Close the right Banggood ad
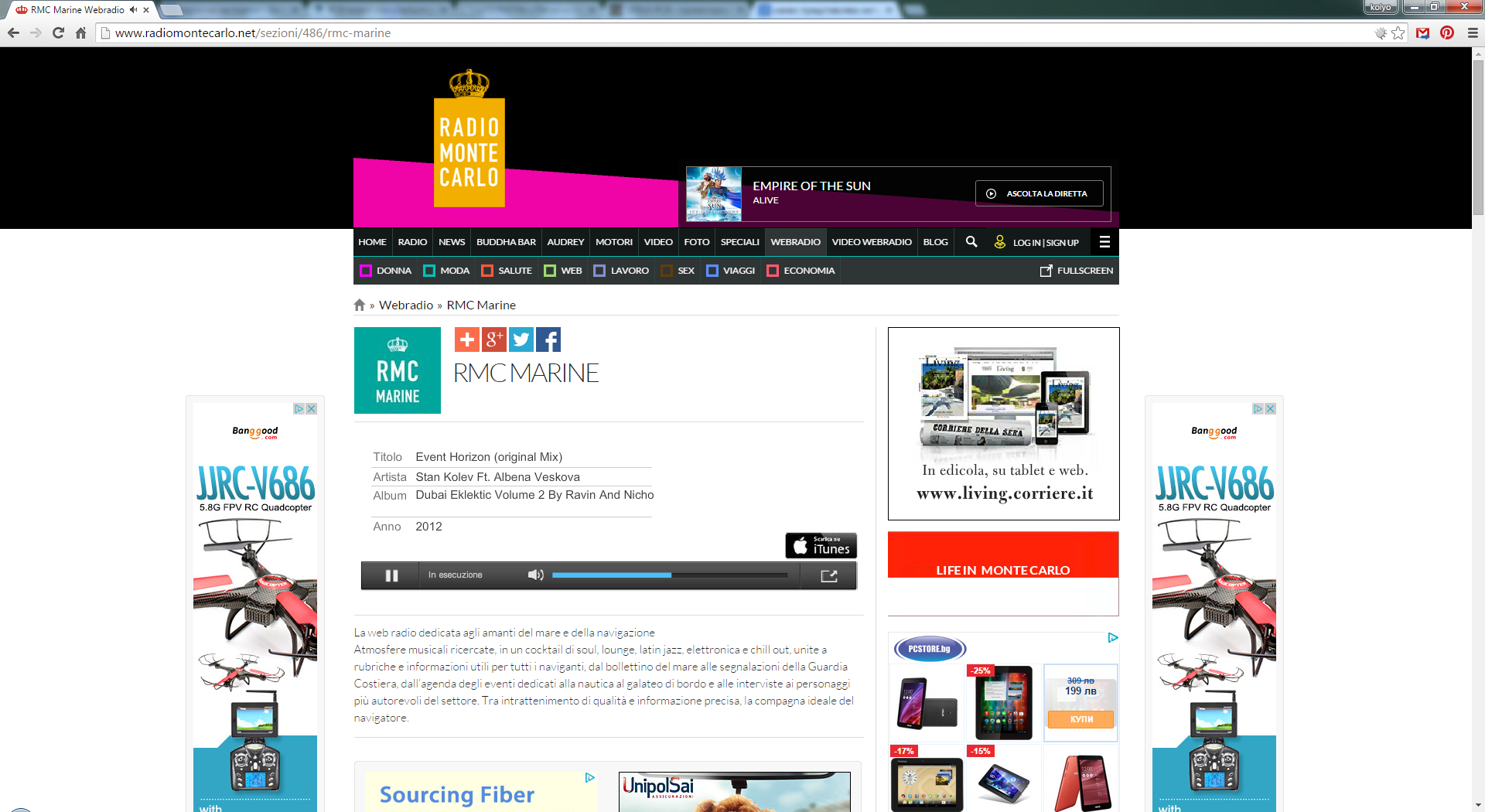The width and height of the screenshot is (1485, 812). click(x=1271, y=408)
